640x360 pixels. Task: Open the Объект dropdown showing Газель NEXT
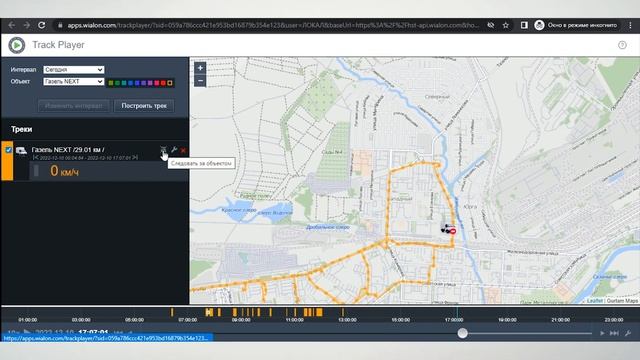tap(73, 82)
